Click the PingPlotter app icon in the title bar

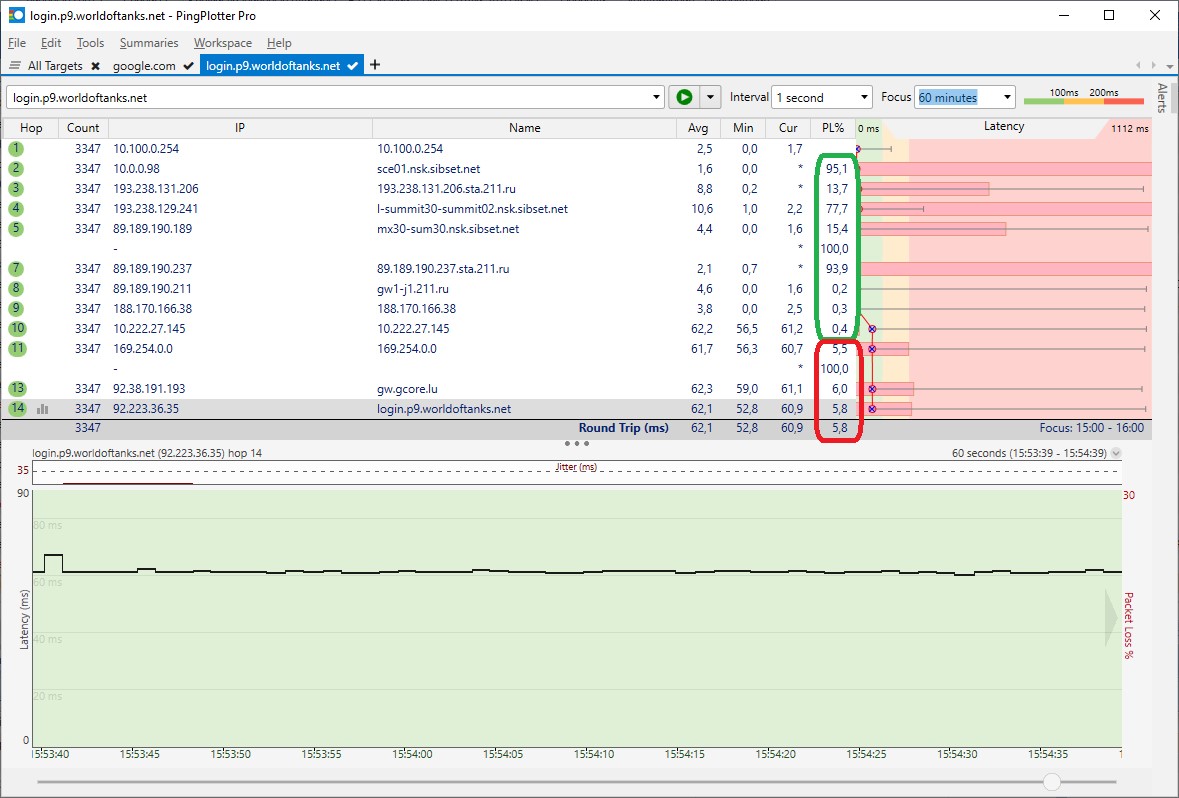tap(16, 15)
